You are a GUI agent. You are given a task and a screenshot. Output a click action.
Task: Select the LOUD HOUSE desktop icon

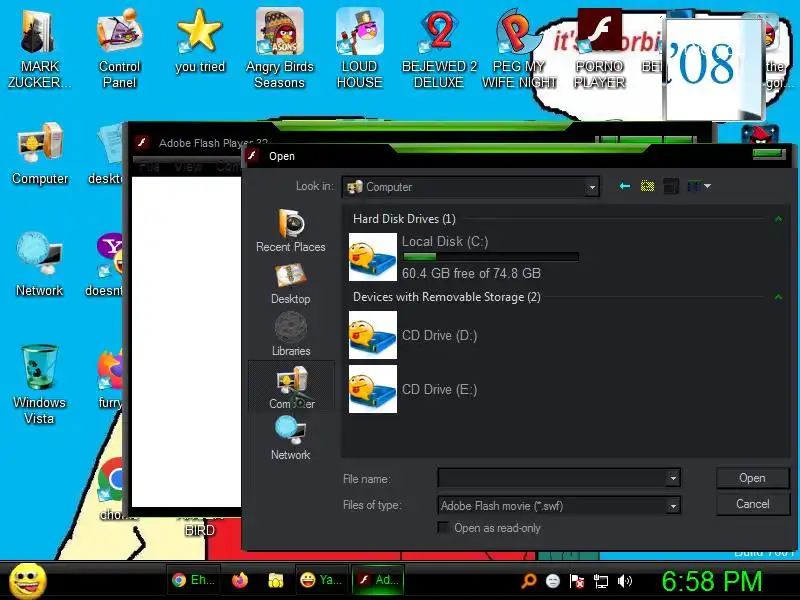(x=359, y=48)
